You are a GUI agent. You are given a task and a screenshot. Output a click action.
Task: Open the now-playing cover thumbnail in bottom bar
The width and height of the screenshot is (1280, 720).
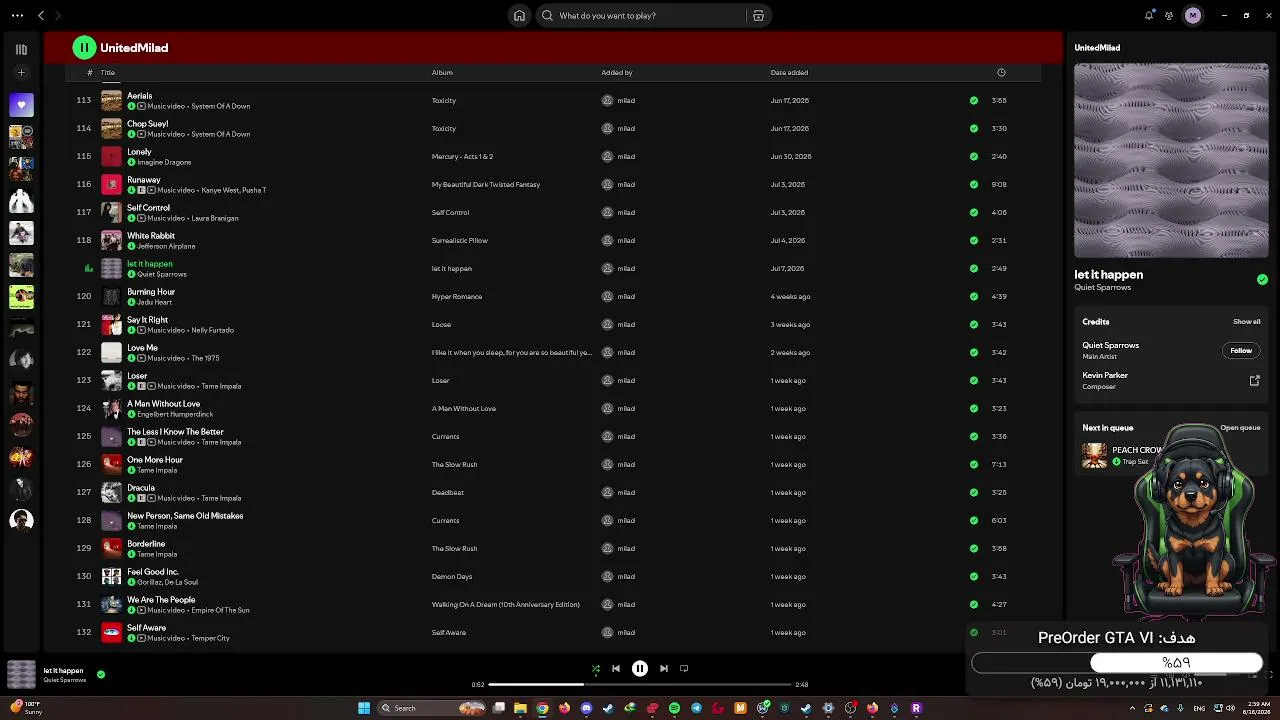click(21, 675)
